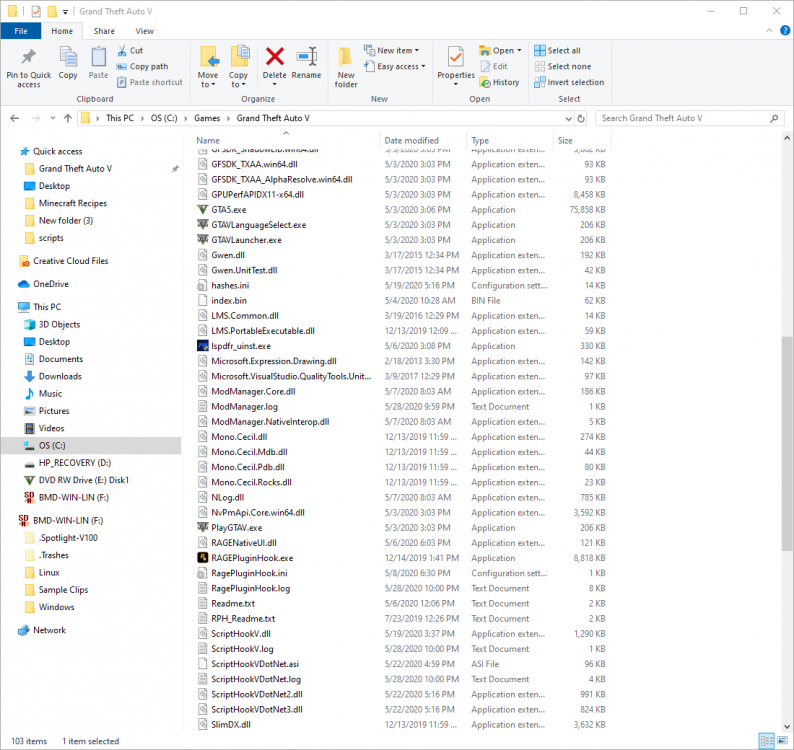Open Quick Access Toolbar customize arrow
The image size is (794, 750).
click(65, 12)
